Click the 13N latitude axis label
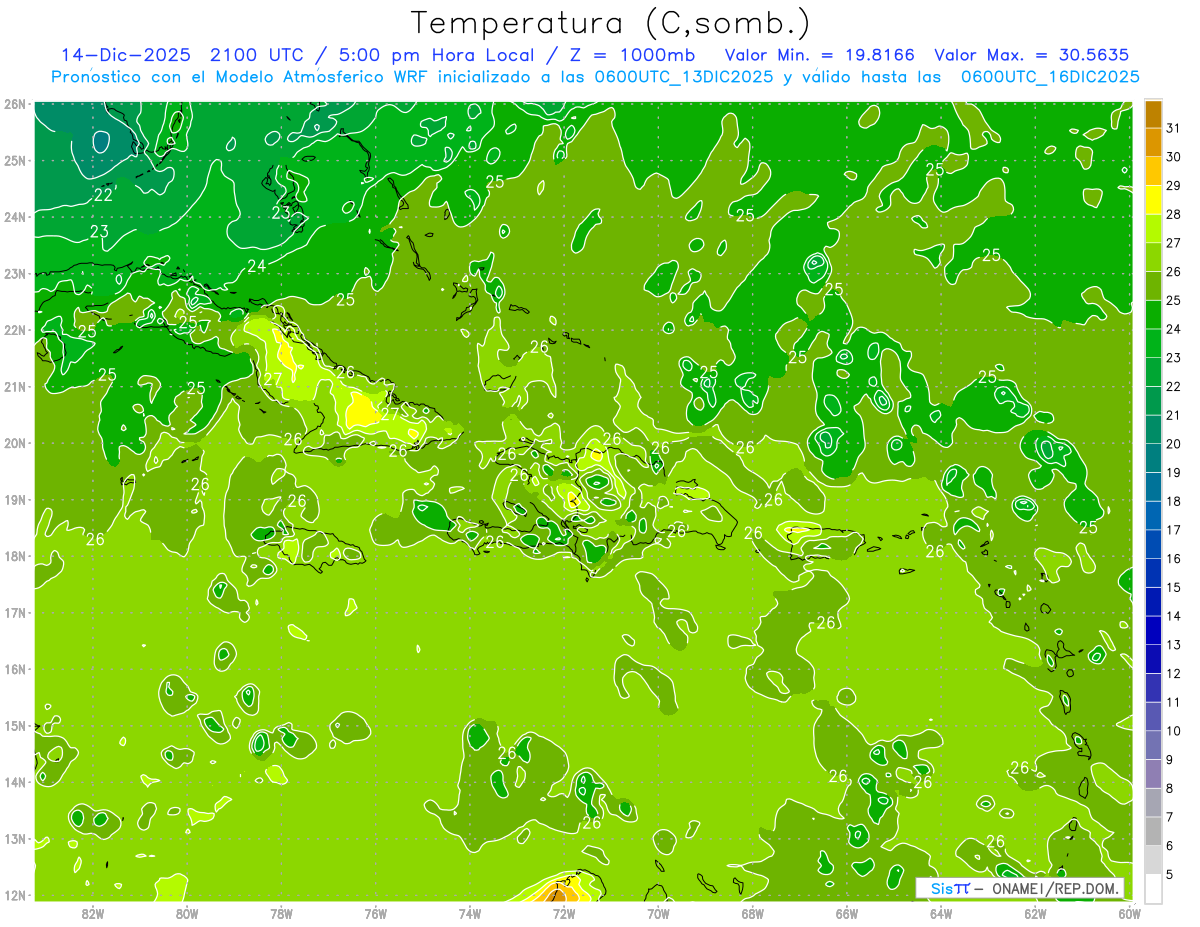 pos(14,838)
